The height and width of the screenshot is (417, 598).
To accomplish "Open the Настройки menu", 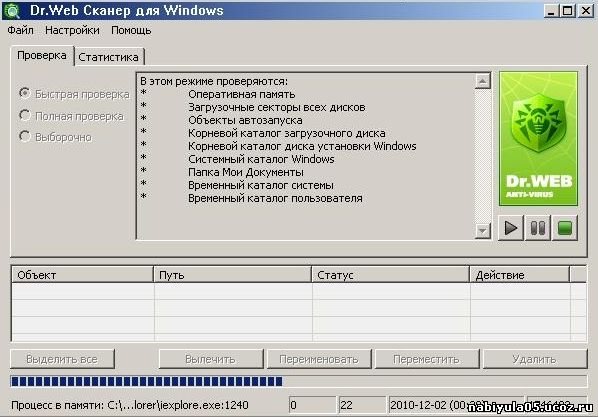I will tap(72, 30).
